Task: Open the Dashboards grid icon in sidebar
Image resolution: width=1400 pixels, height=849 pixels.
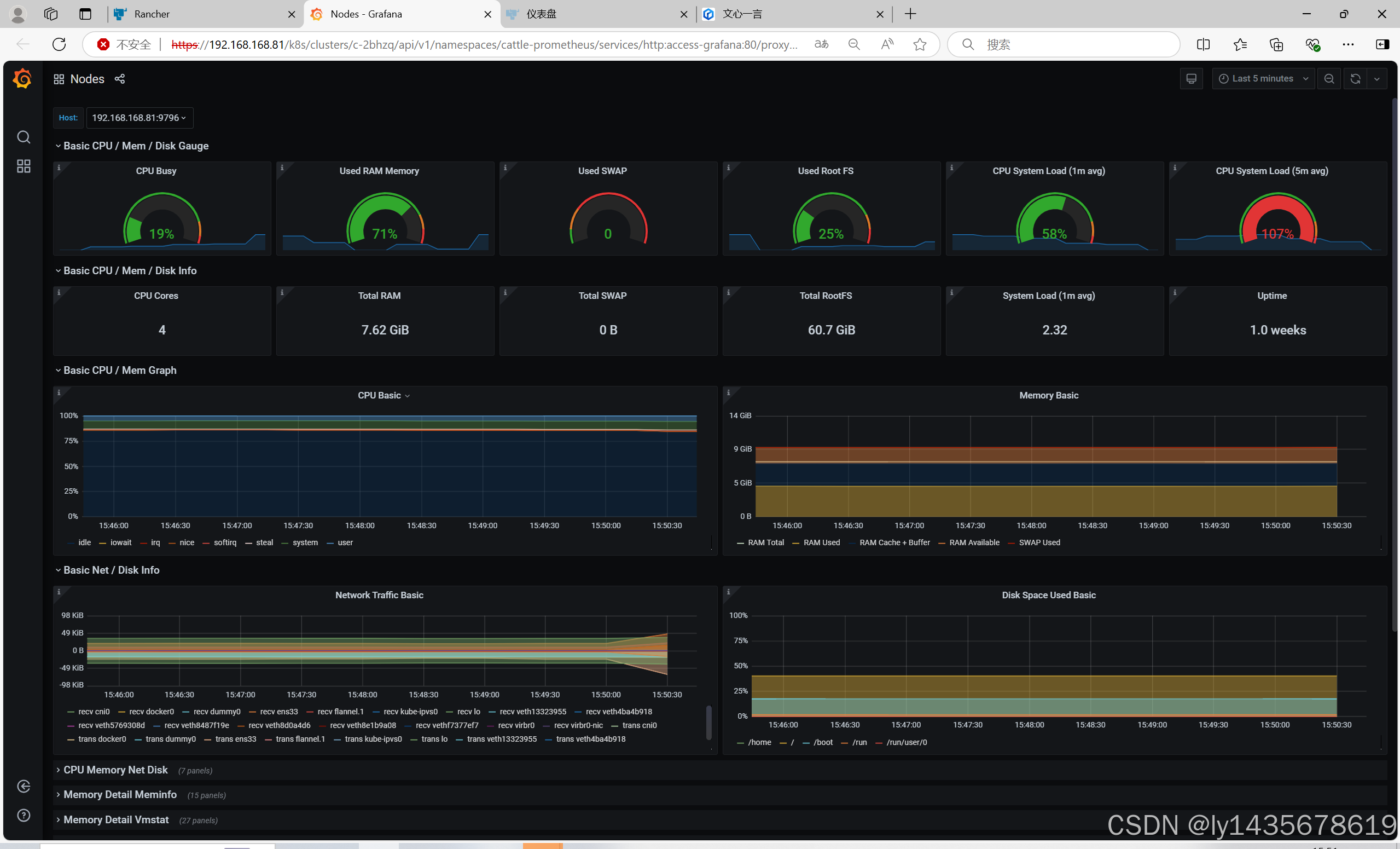Action: point(24,166)
